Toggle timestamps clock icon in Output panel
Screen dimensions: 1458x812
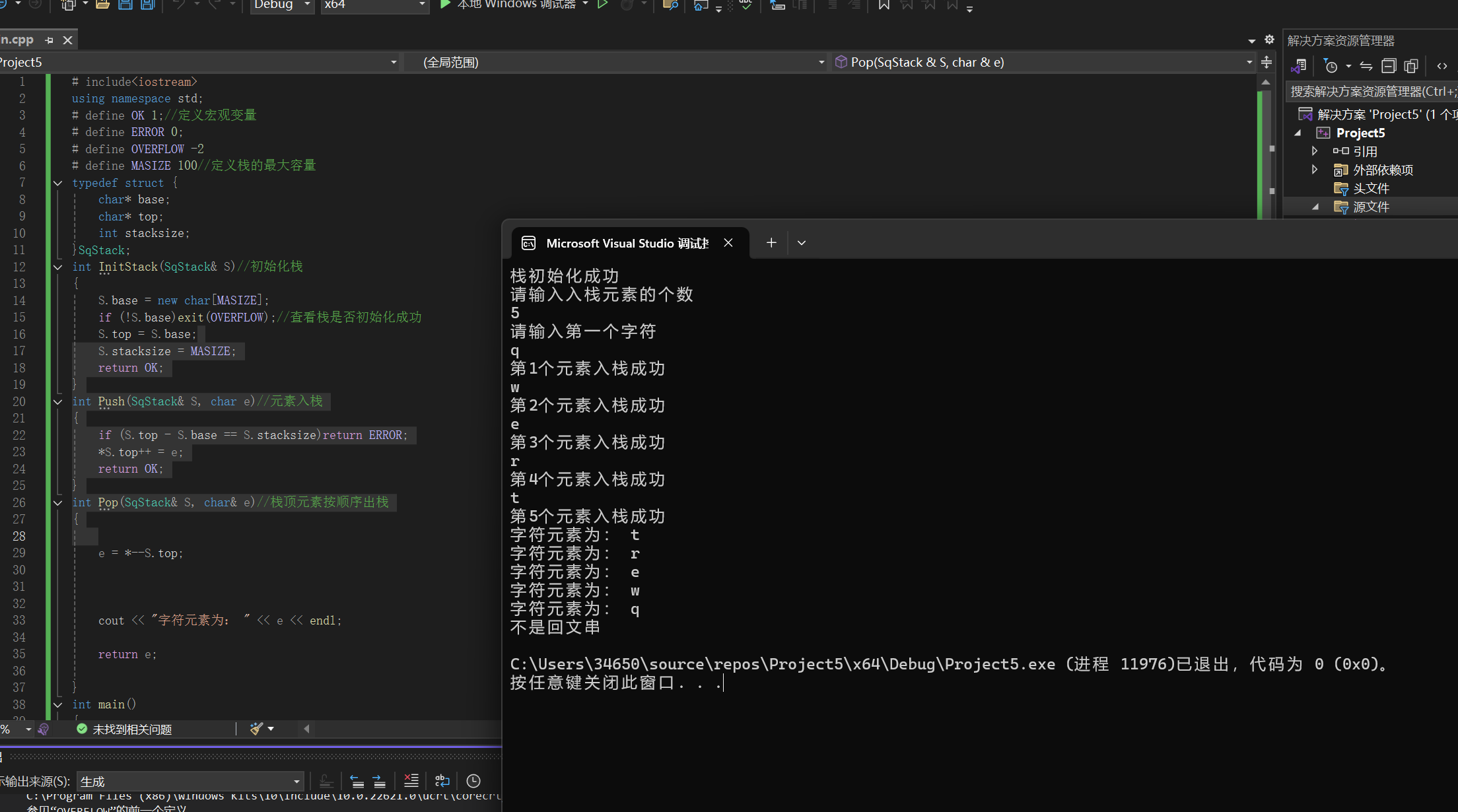473,781
